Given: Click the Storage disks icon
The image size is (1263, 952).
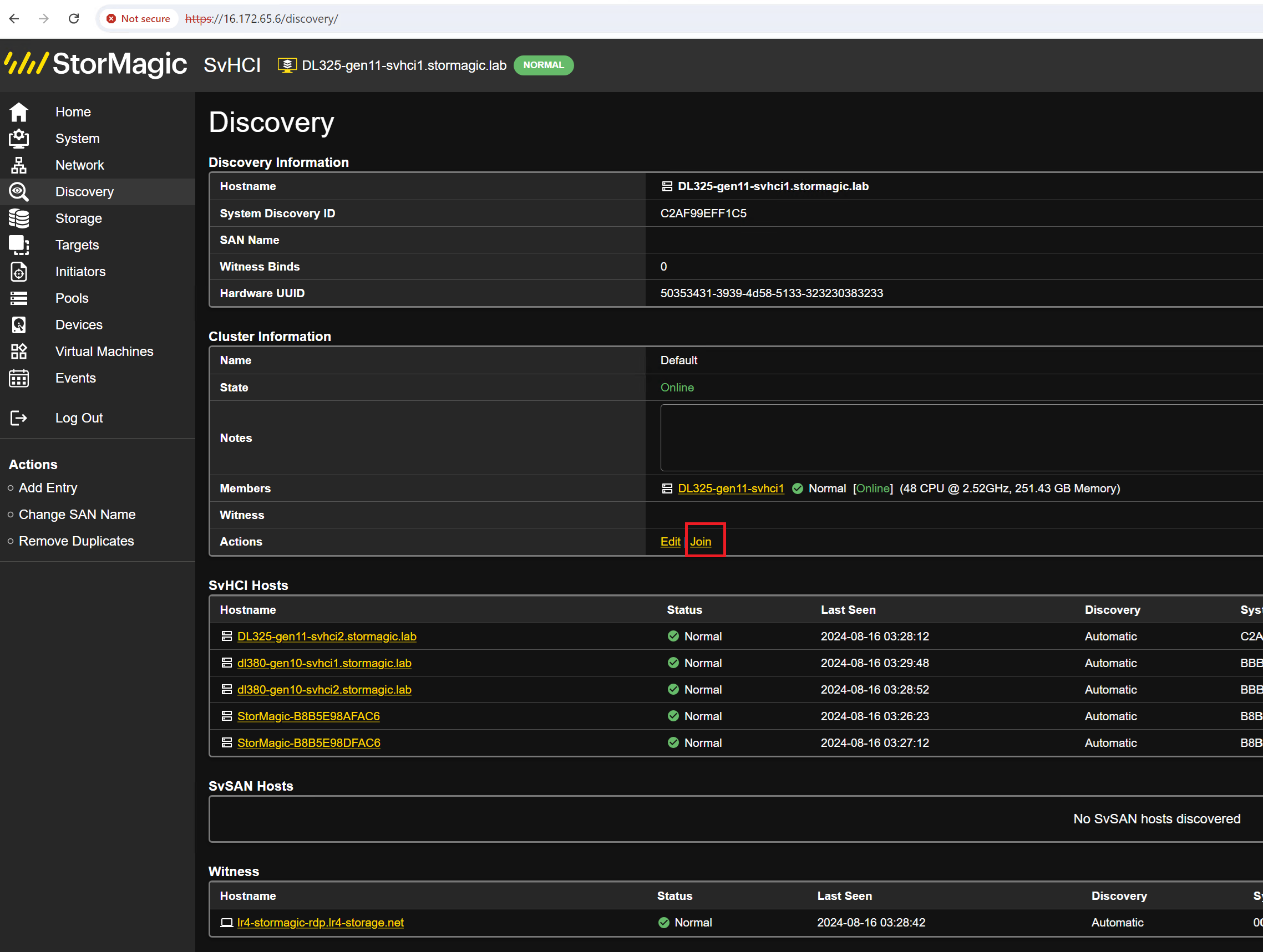Looking at the screenshot, I should coord(19,218).
